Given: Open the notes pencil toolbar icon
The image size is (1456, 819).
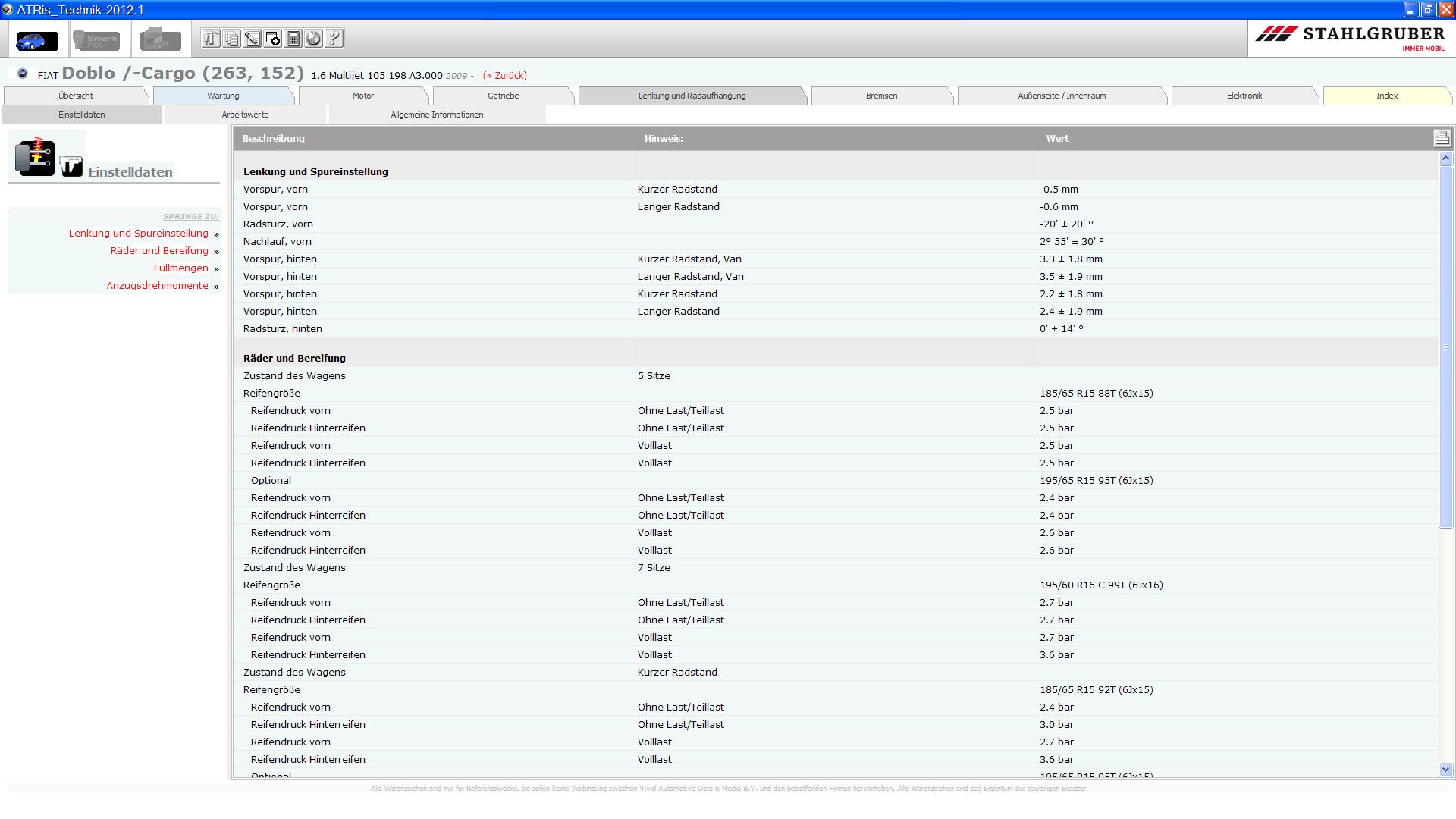Looking at the screenshot, I should click(252, 39).
